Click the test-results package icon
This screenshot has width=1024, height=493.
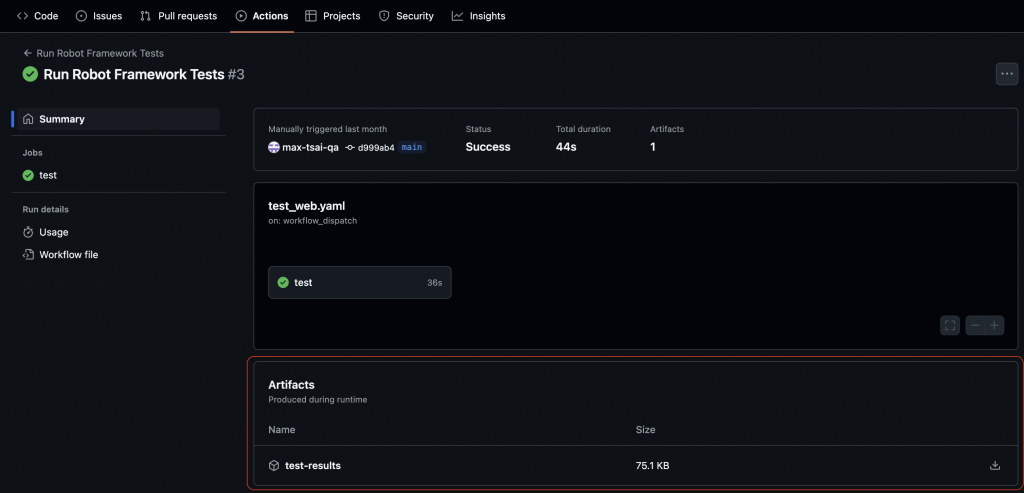[x=274, y=466]
